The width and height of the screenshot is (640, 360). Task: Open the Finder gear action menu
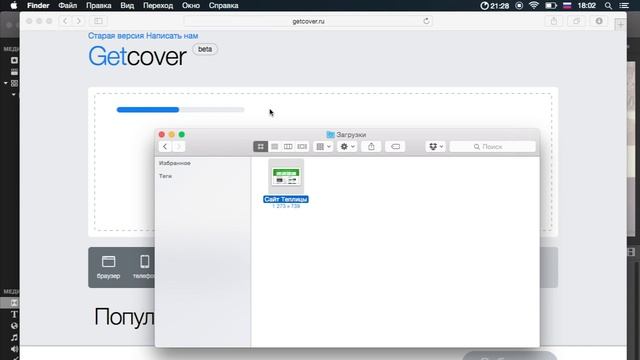[x=347, y=147]
